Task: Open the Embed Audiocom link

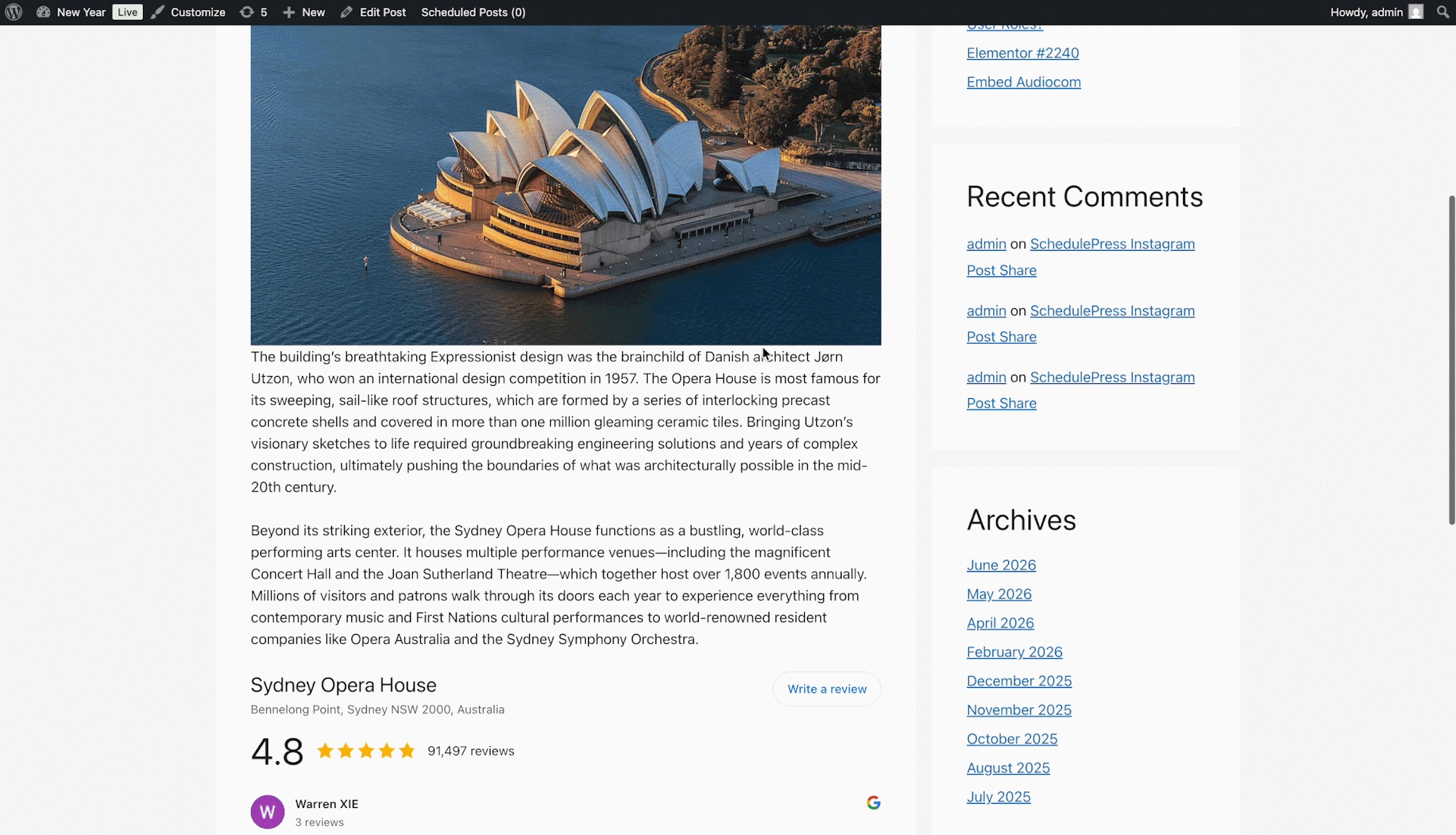Action: pos(1024,82)
